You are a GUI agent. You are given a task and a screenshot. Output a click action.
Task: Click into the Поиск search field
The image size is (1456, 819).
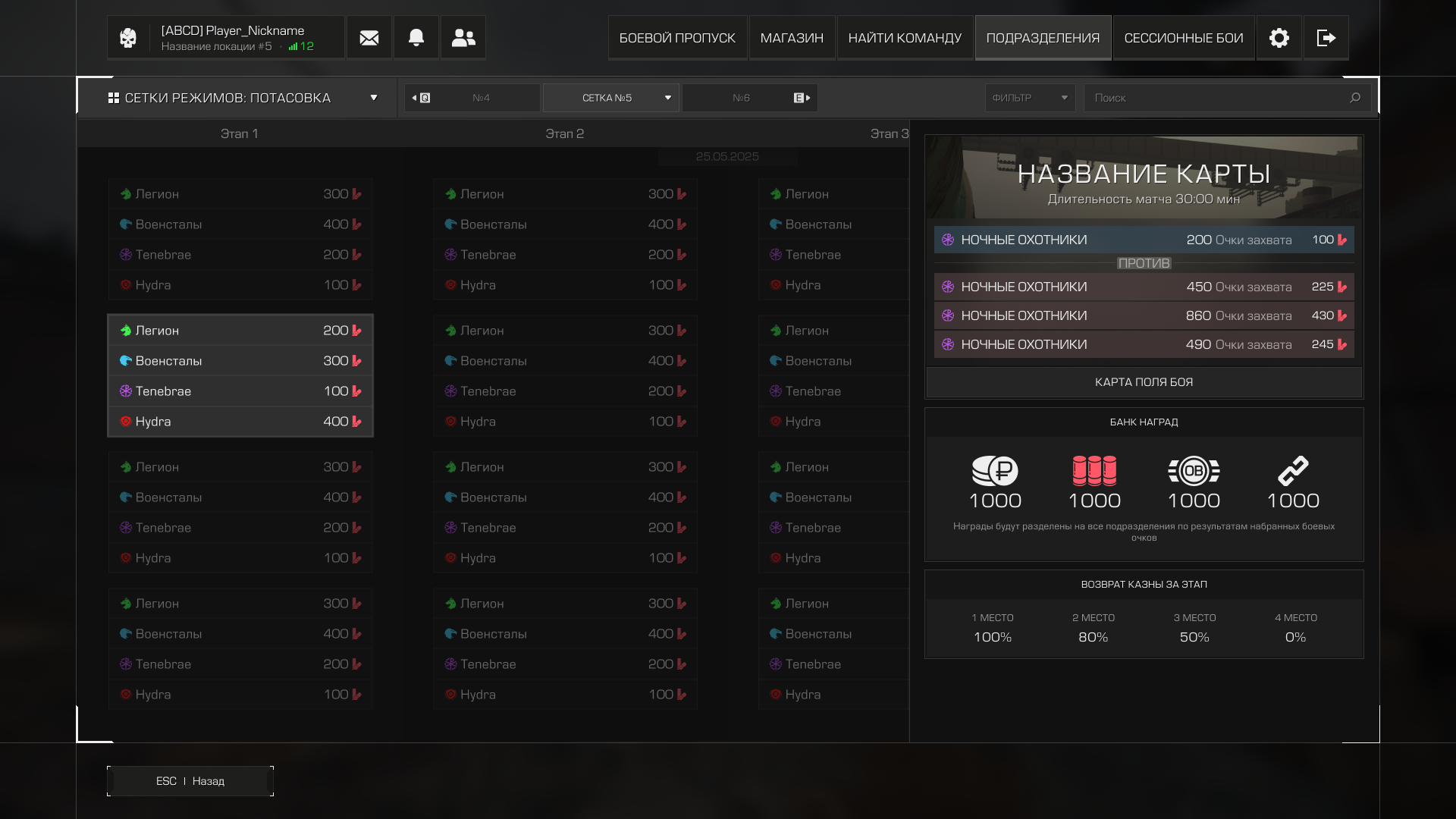(x=1213, y=98)
